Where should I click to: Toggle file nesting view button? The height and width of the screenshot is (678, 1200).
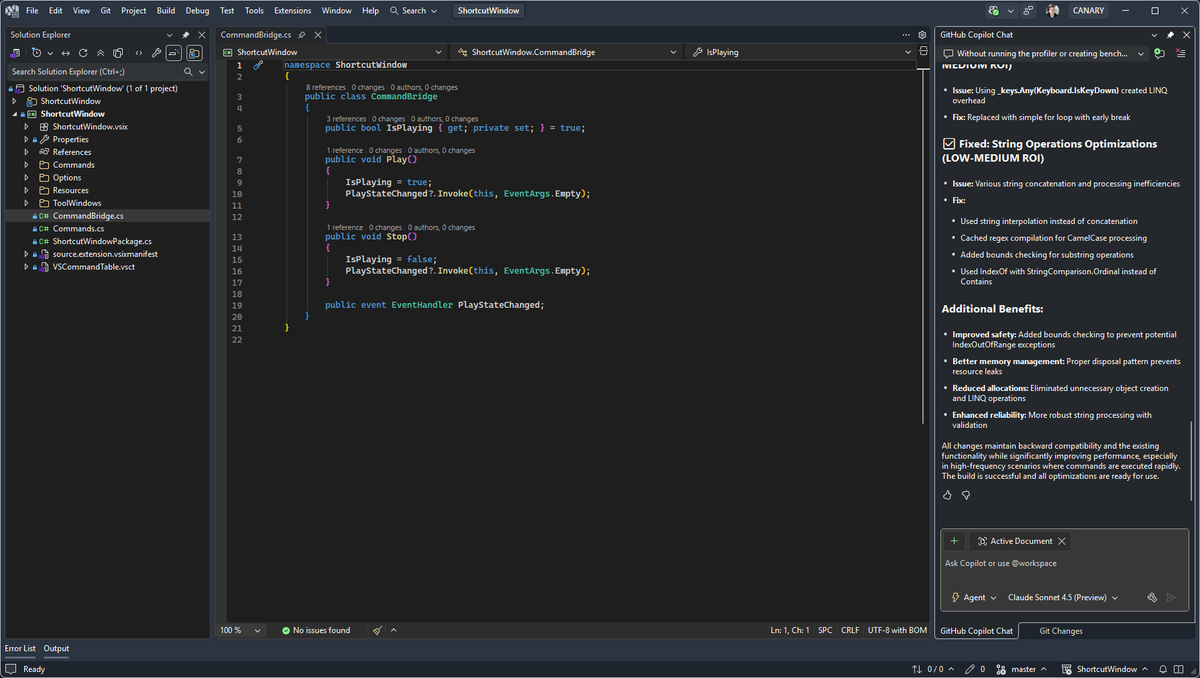point(194,53)
